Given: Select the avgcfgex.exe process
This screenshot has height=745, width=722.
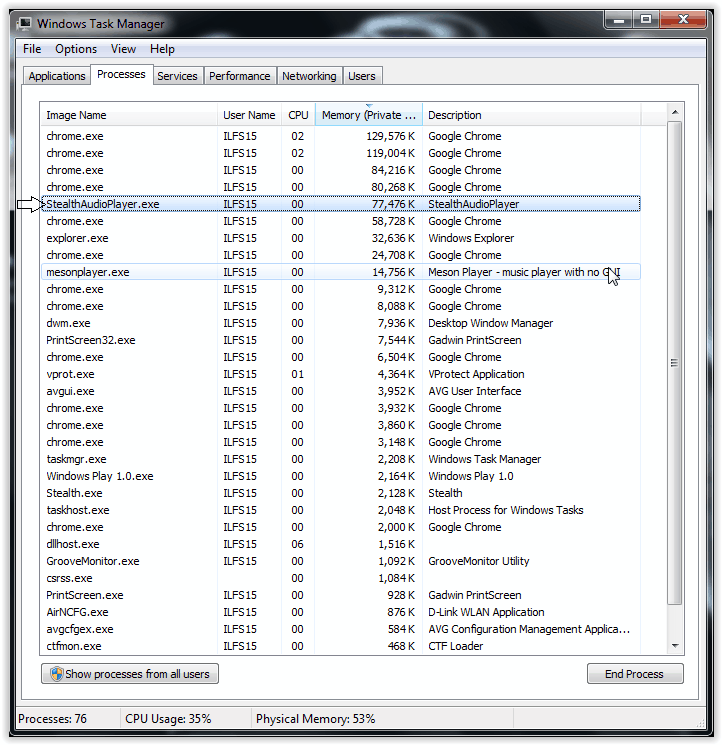Looking at the screenshot, I should click(x=341, y=629).
